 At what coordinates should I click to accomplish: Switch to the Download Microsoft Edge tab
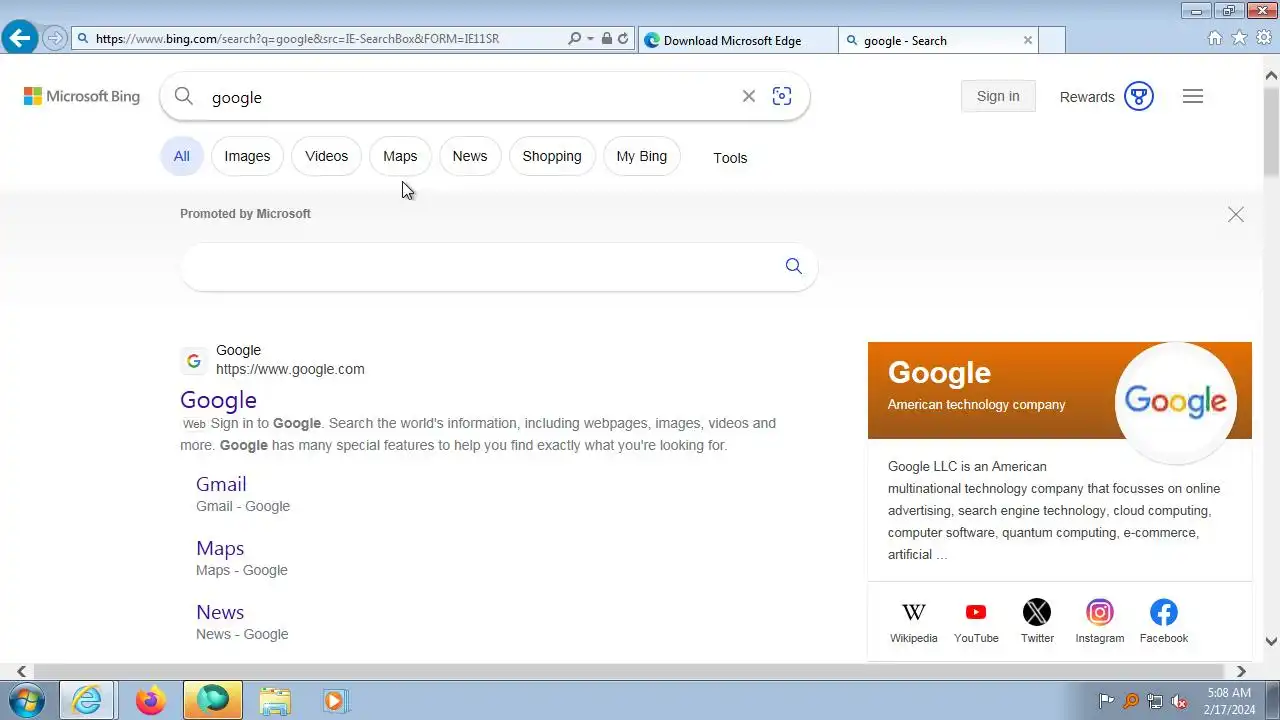point(738,40)
